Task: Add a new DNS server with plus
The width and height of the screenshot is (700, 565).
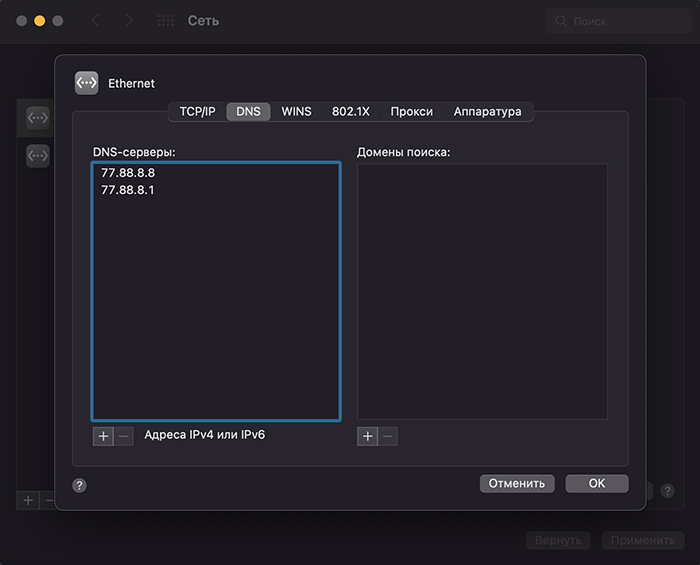Action: pyautogui.click(x=103, y=436)
